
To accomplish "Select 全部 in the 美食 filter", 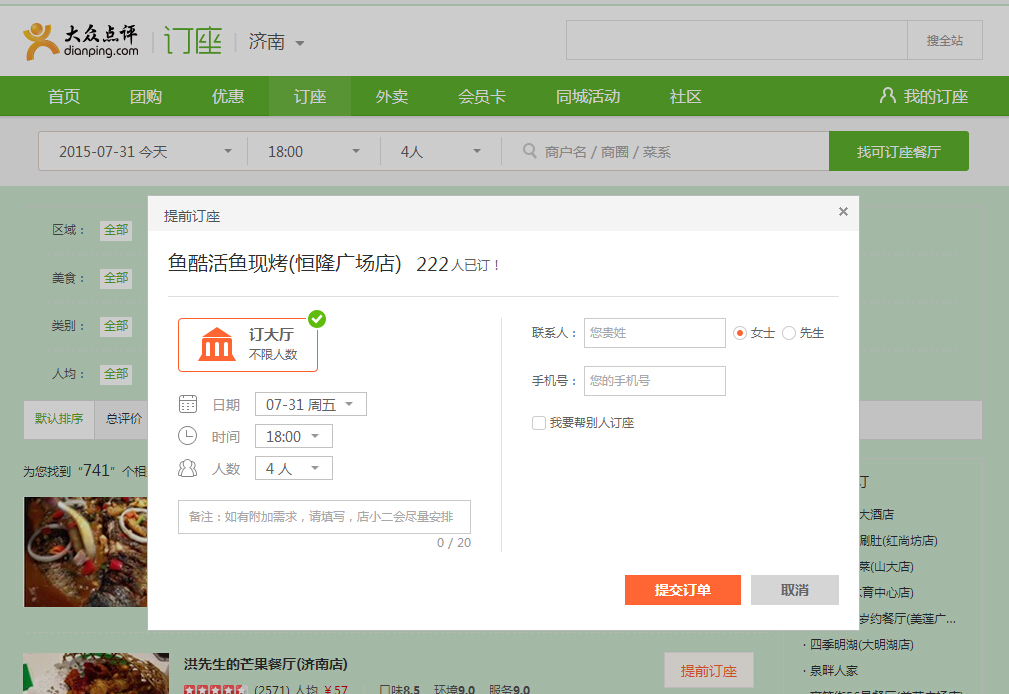I will coord(116,278).
